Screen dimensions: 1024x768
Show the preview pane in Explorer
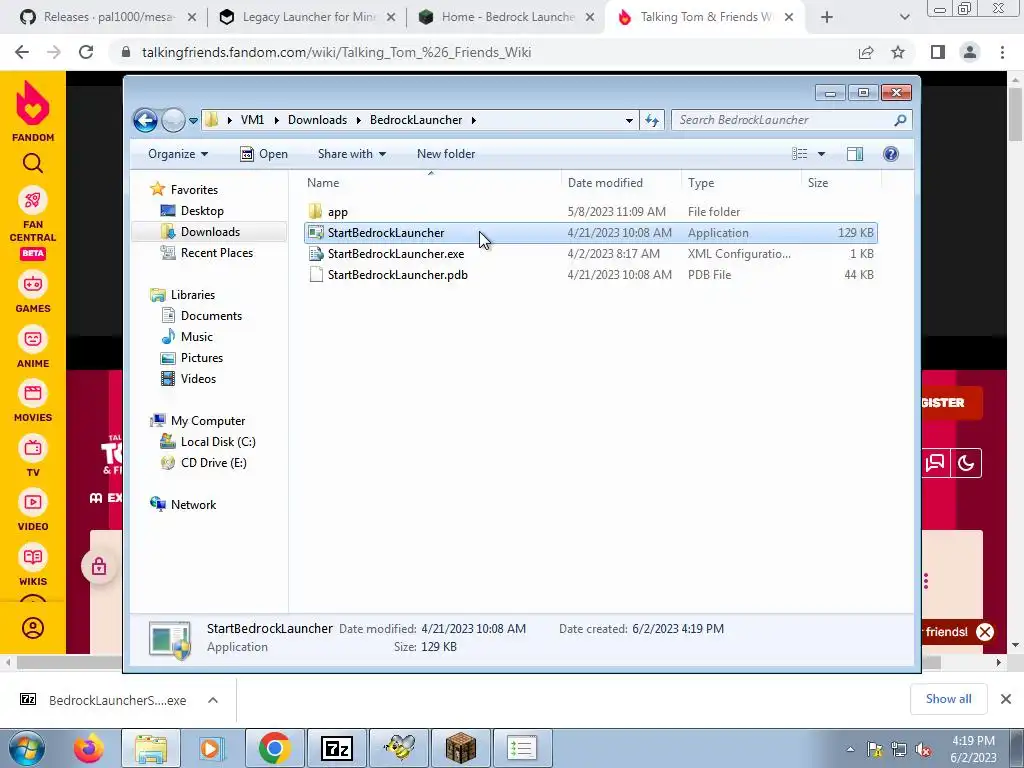pos(854,153)
